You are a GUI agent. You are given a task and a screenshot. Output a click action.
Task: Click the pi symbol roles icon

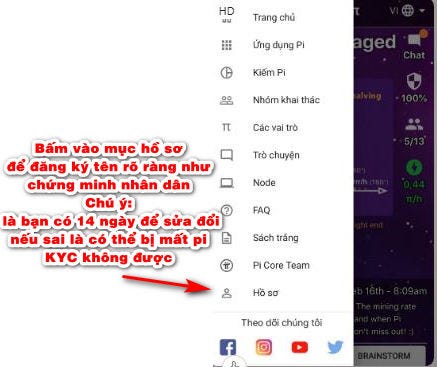[x=226, y=127]
